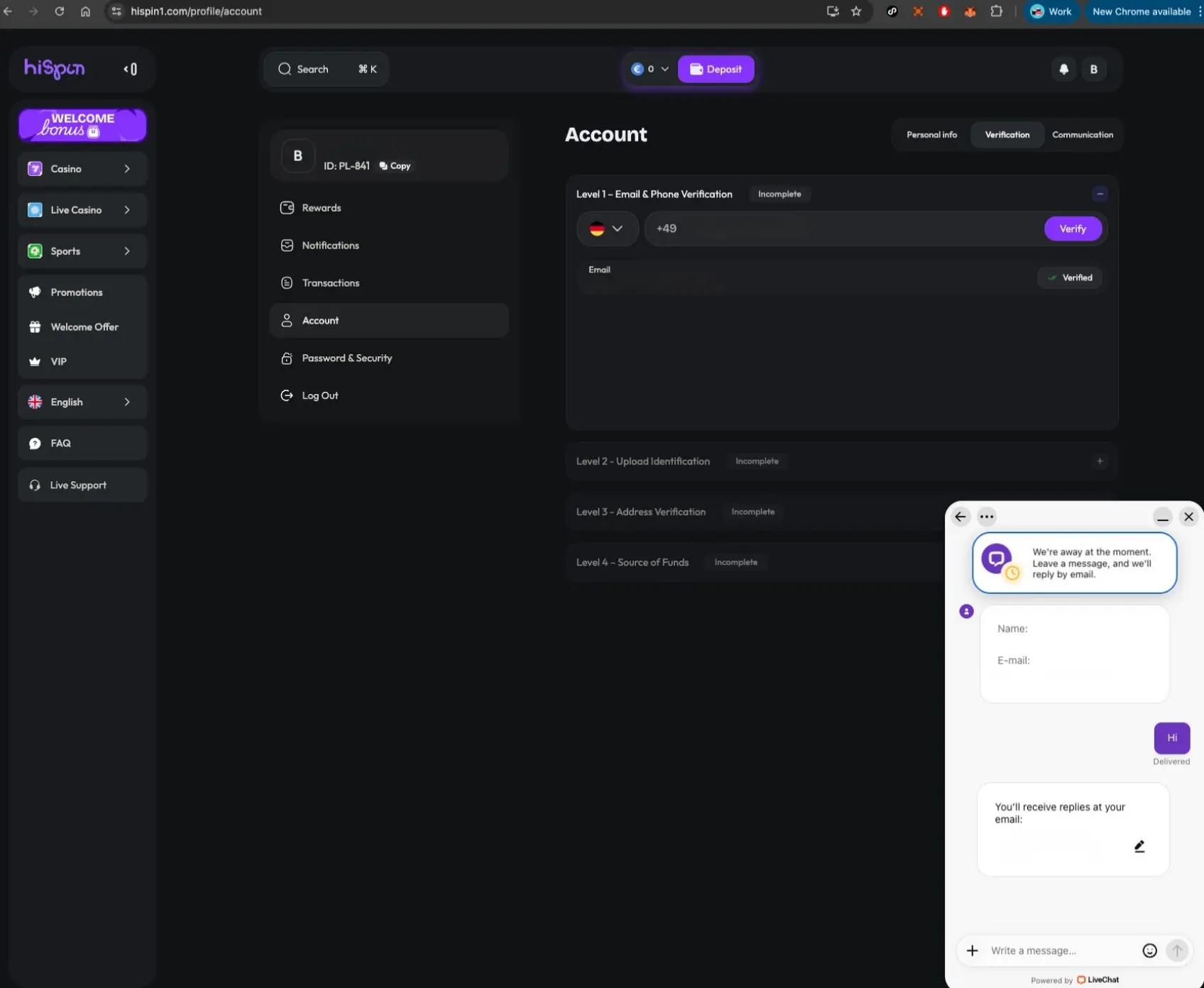Go back in the LiveChat widget

pos(961,517)
